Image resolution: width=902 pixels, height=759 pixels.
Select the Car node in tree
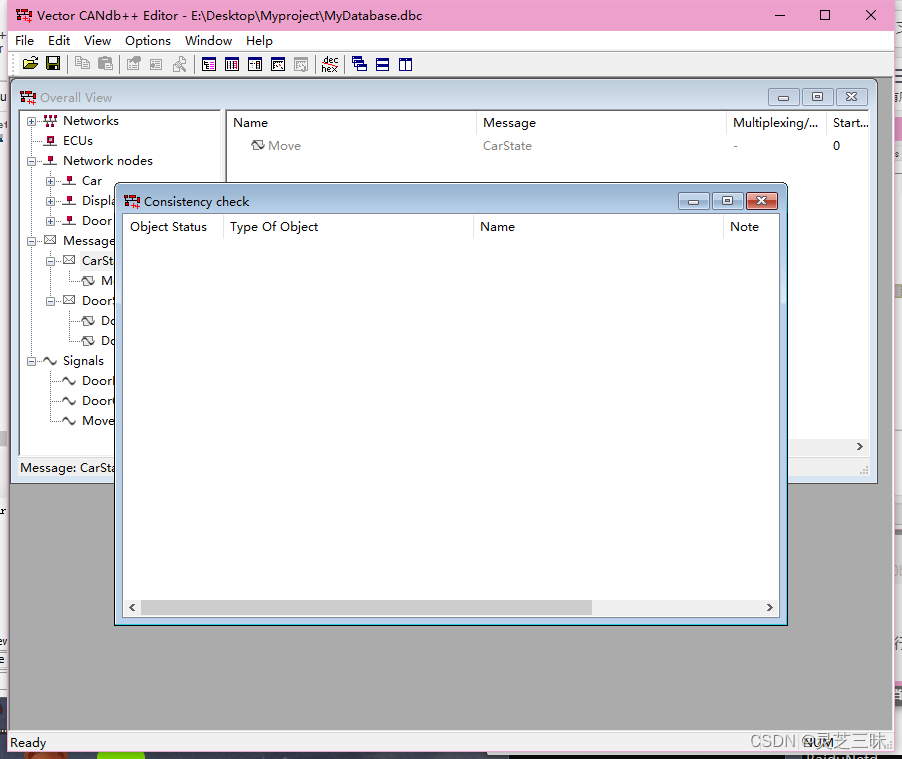(92, 181)
